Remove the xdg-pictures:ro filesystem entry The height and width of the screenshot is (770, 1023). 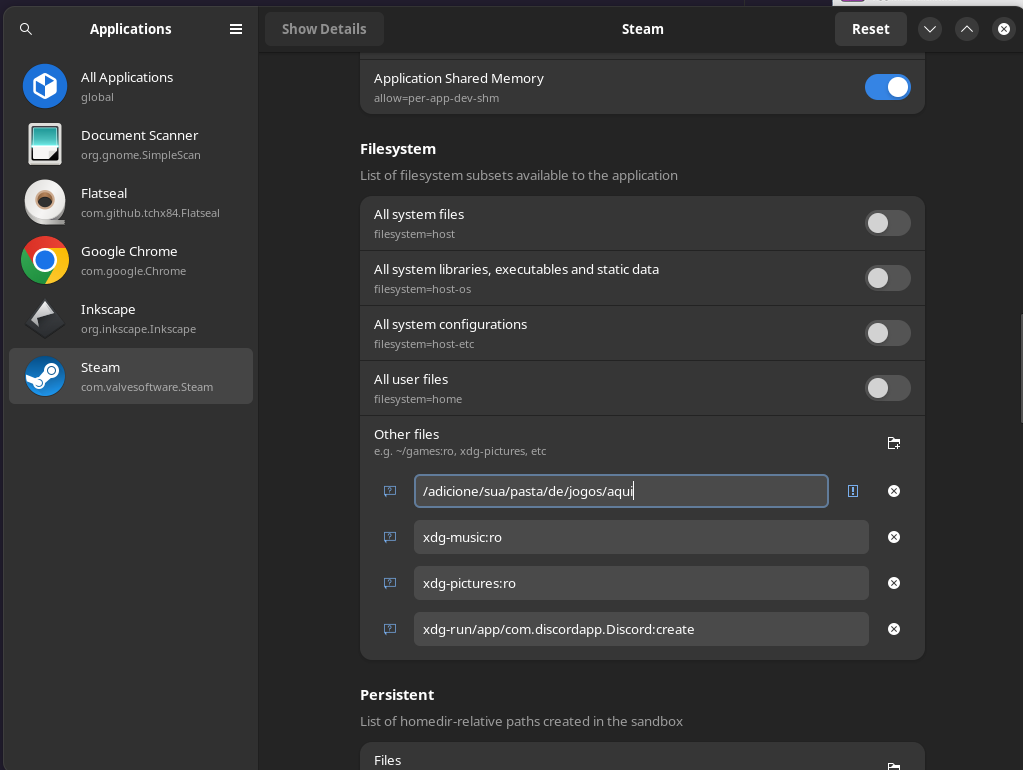(x=894, y=583)
